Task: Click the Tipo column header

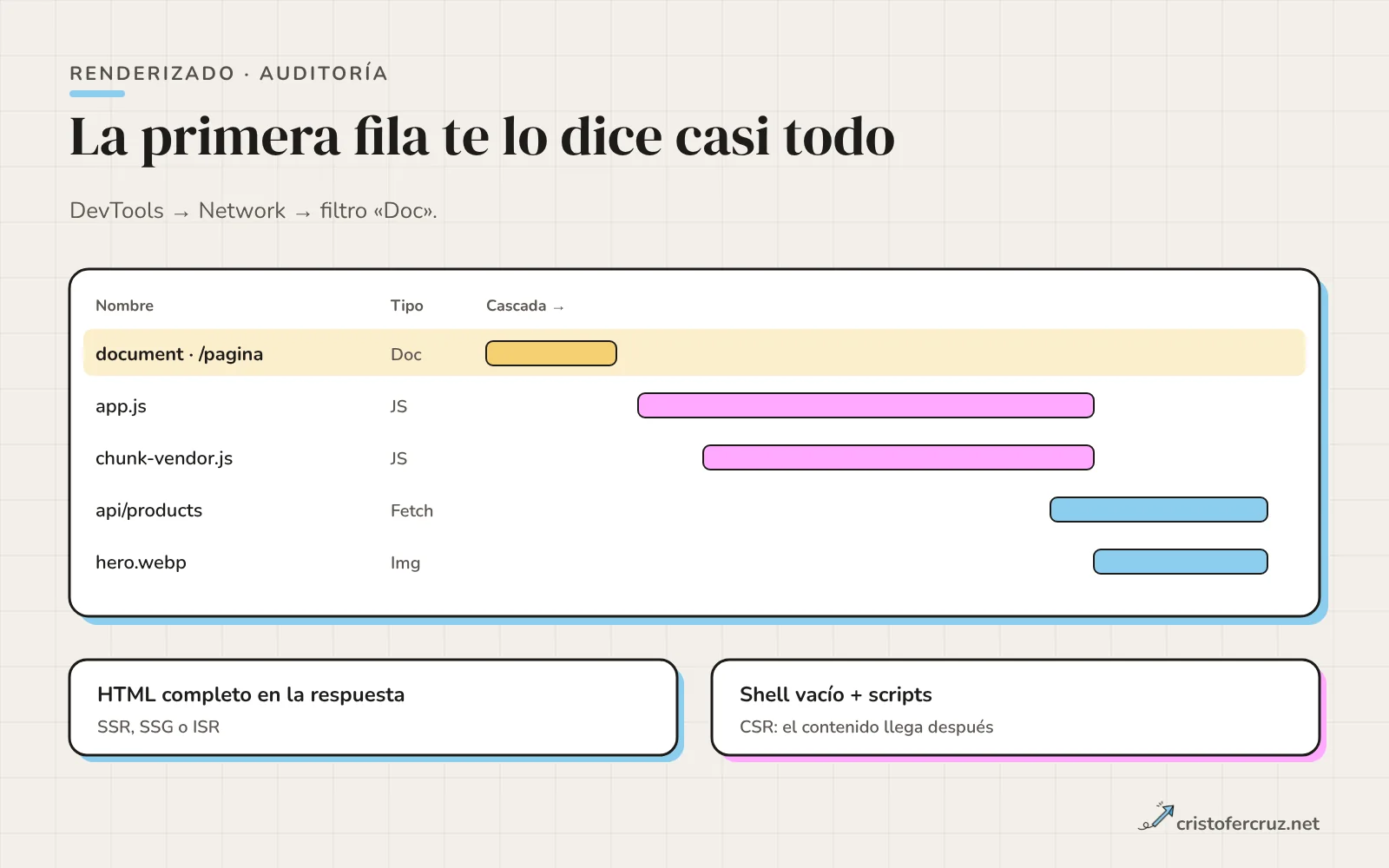Action: (406, 306)
